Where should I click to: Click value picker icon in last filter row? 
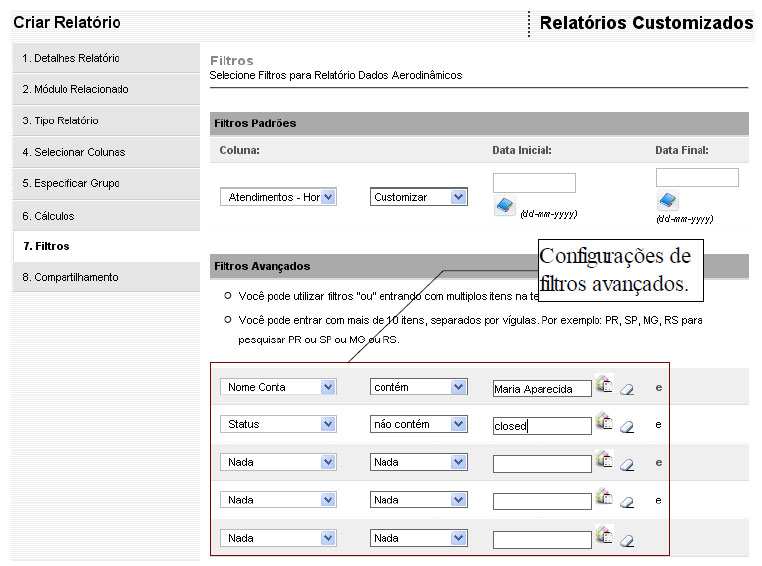point(604,536)
